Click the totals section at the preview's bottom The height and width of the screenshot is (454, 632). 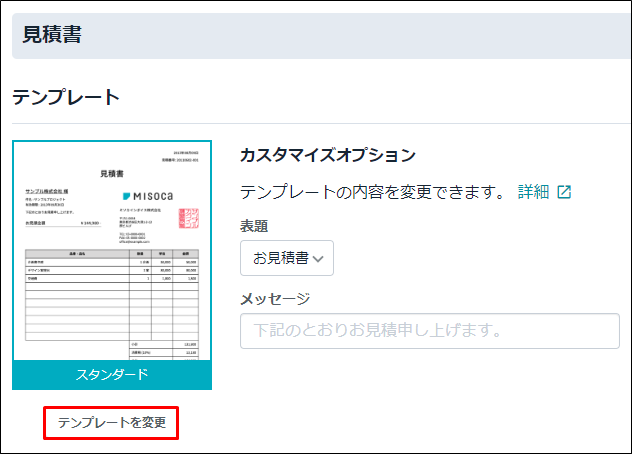tap(164, 349)
